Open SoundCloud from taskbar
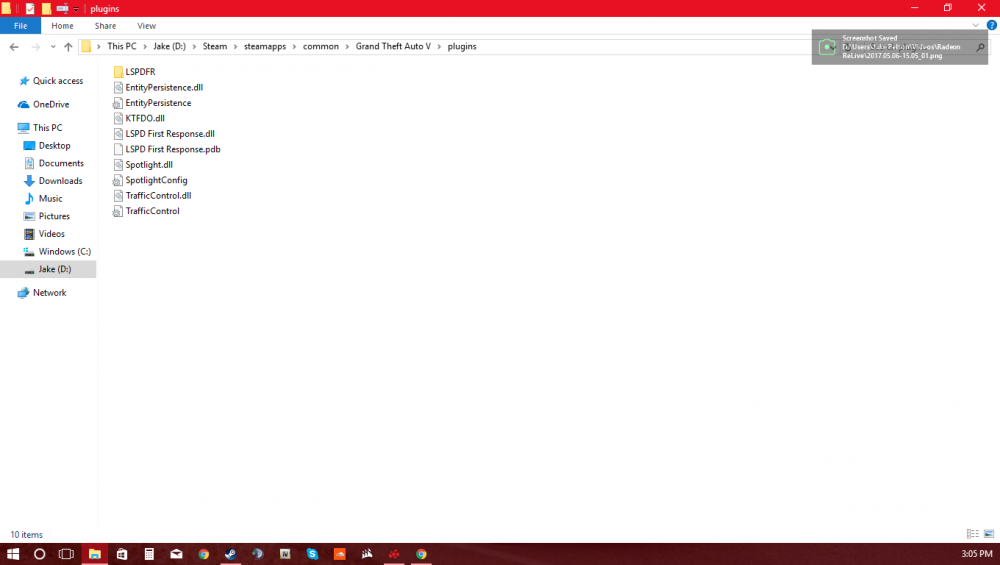Screen dimensions: 1000x565 [x=340, y=554]
